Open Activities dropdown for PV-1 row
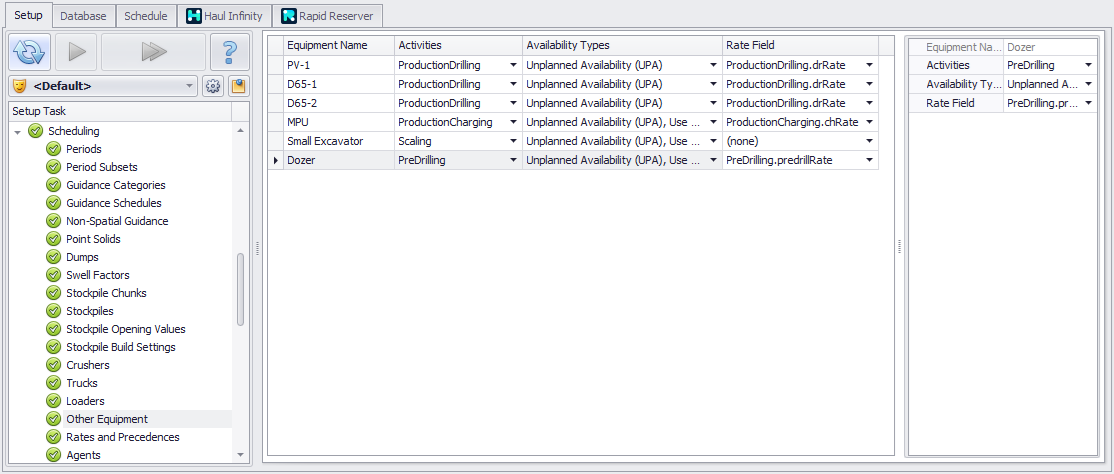This screenshot has height=474, width=1114. point(513,65)
